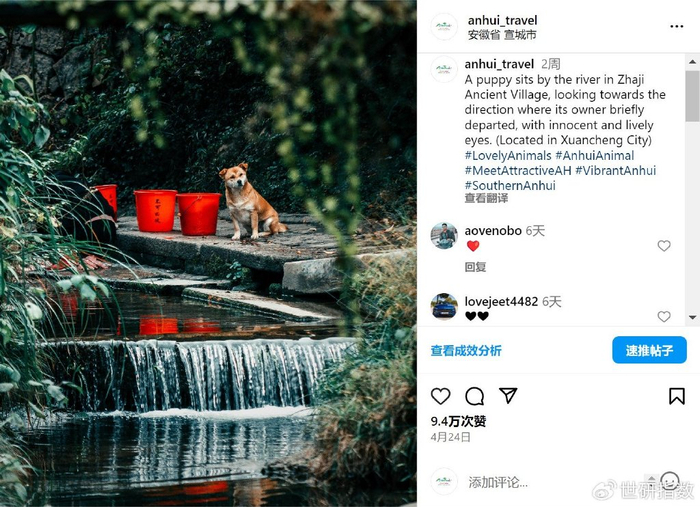Open the 安徽省 宣城市 location link
This screenshot has width=700, height=507.
point(502,35)
